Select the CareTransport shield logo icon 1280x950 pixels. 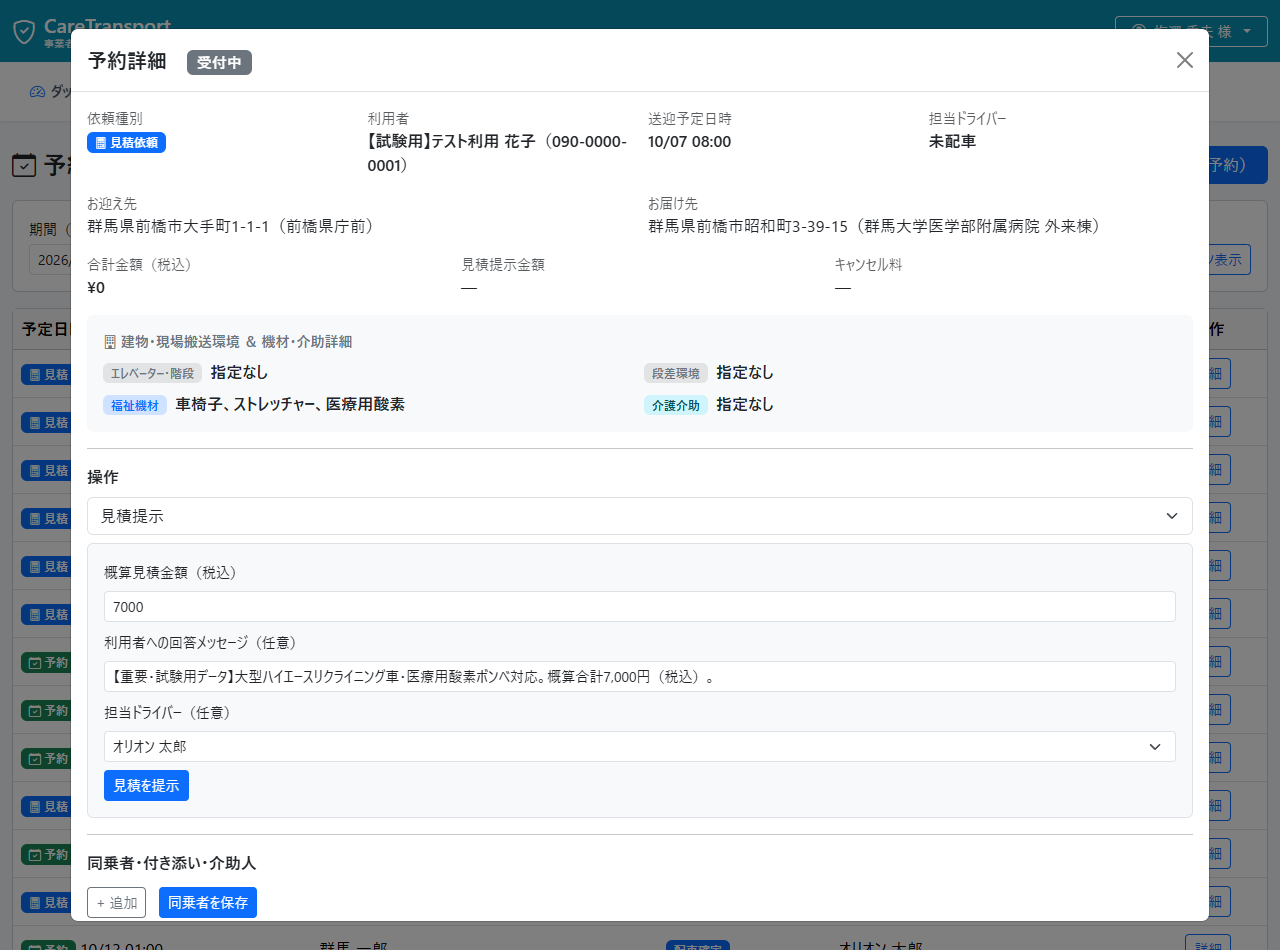24,31
